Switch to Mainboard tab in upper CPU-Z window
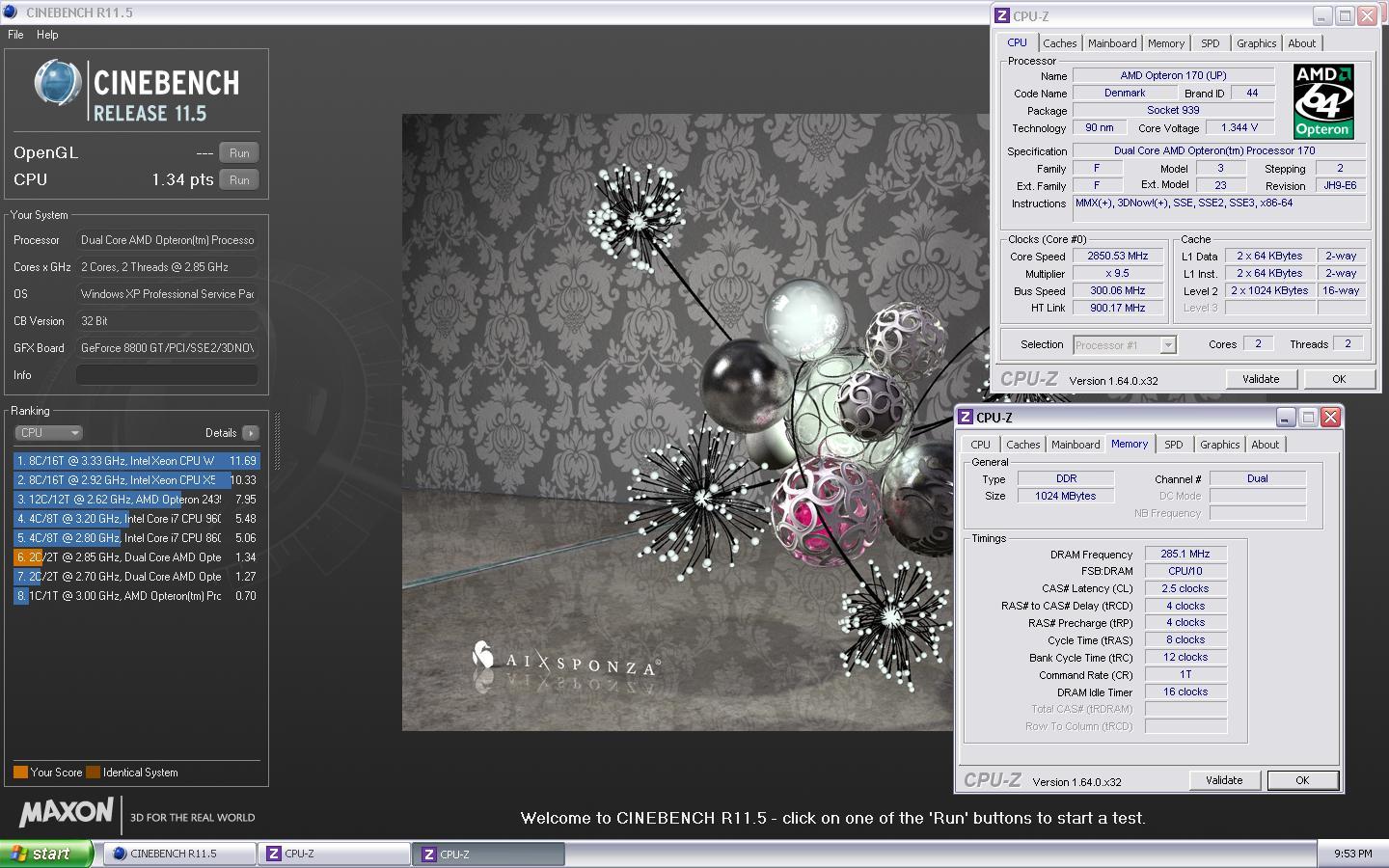 coord(1112,43)
